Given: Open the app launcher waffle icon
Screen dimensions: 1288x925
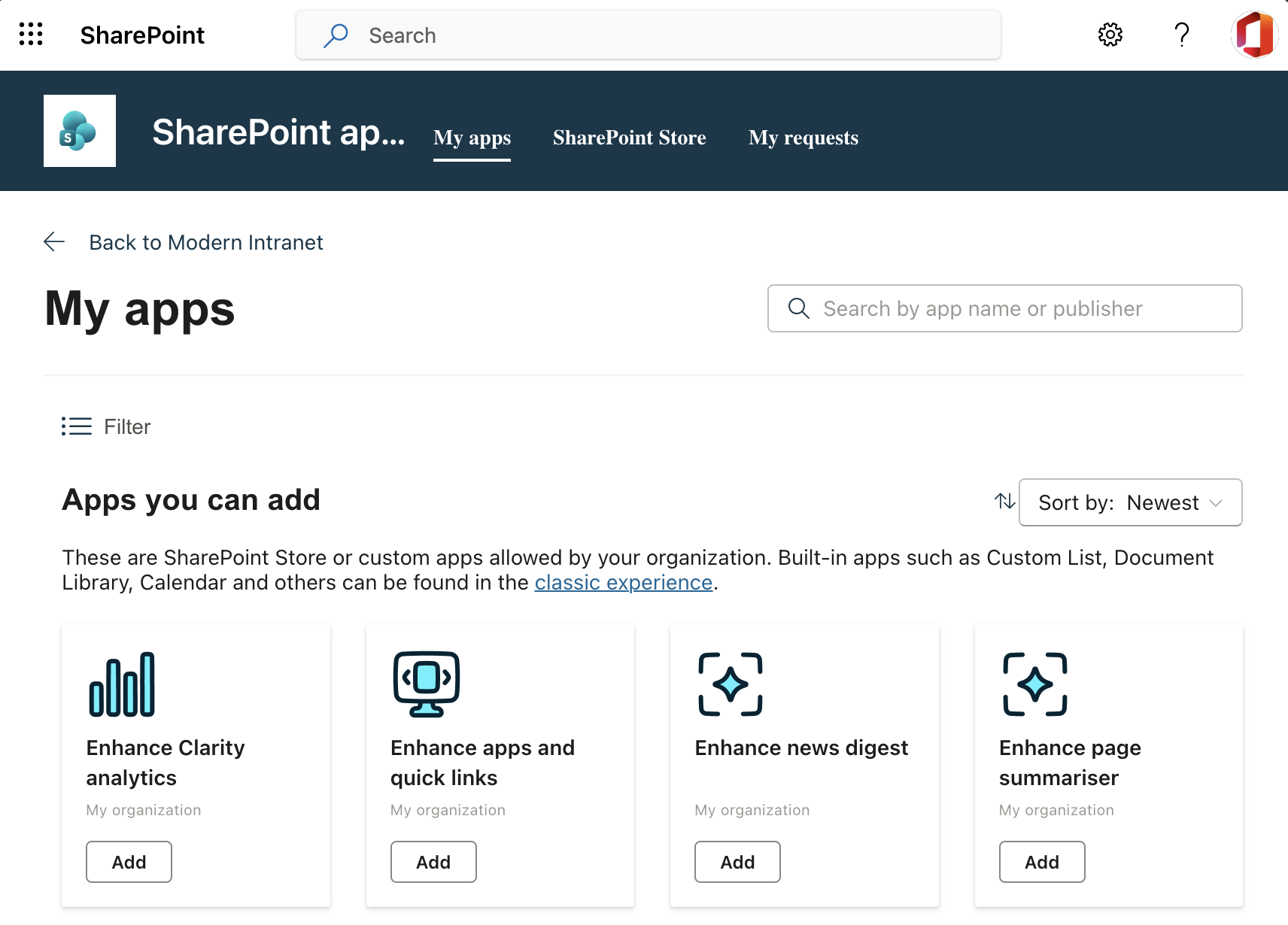Looking at the screenshot, I should [x=30, y=35].
